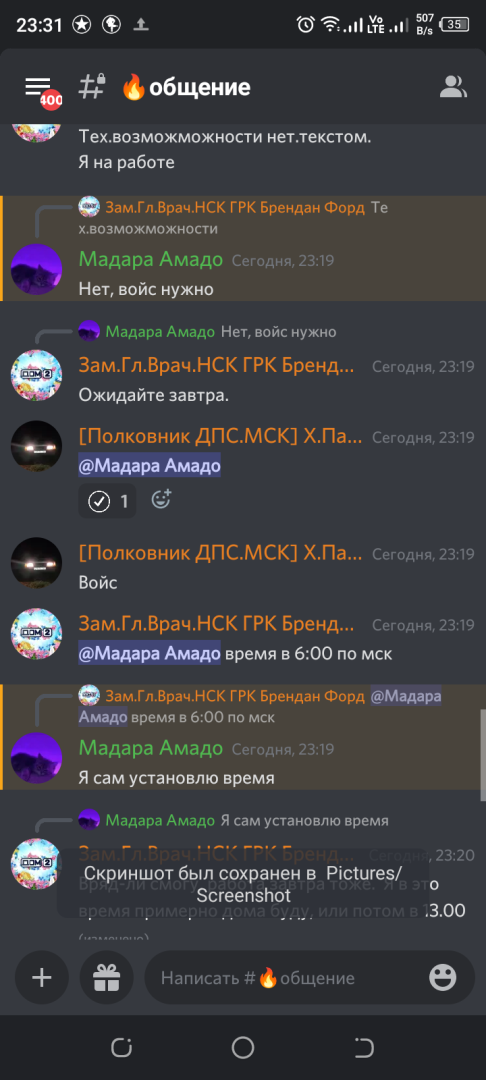
Task: Toggle the checkmark reaction with count 1
Action: point(107,501)
